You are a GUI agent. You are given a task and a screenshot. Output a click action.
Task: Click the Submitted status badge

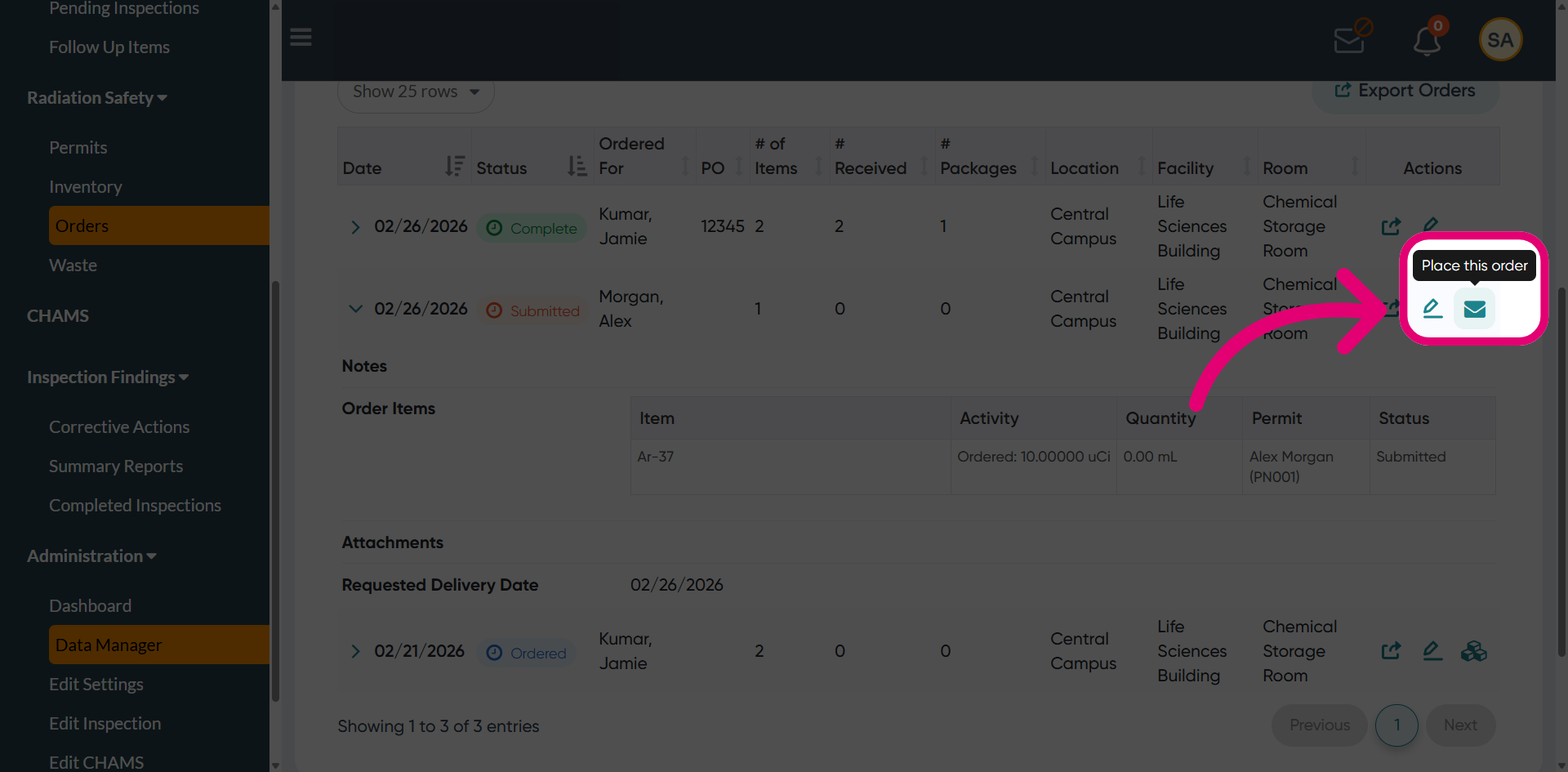pos(532,311)
